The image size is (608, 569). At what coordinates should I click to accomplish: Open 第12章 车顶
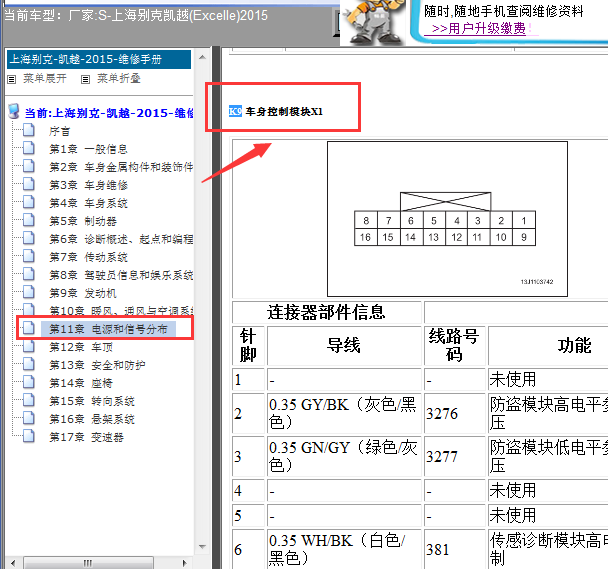point(81,347)
